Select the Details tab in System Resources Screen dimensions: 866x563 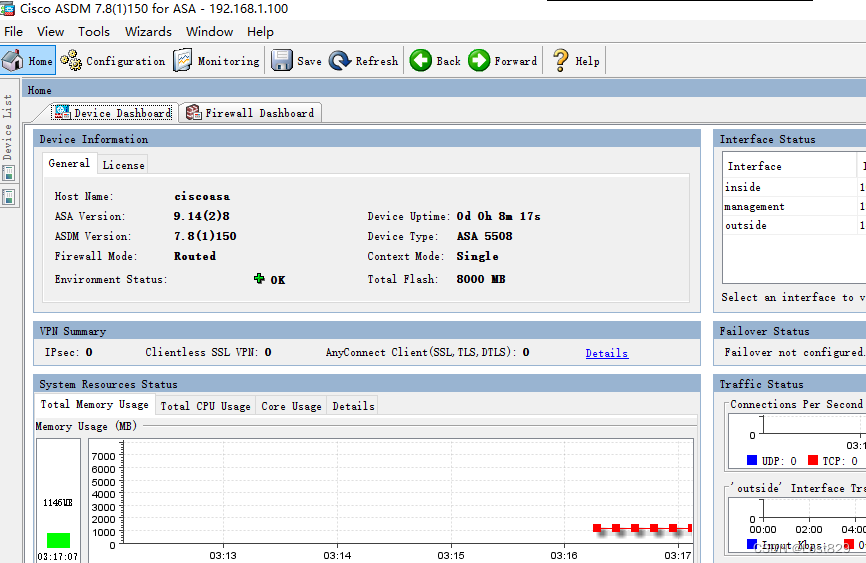click(x=353, y=406)
